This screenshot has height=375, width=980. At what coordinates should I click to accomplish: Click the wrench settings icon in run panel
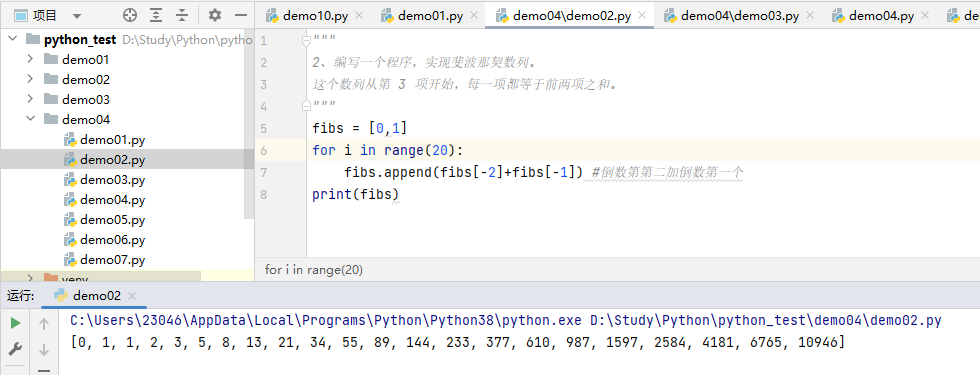point(16,349)
